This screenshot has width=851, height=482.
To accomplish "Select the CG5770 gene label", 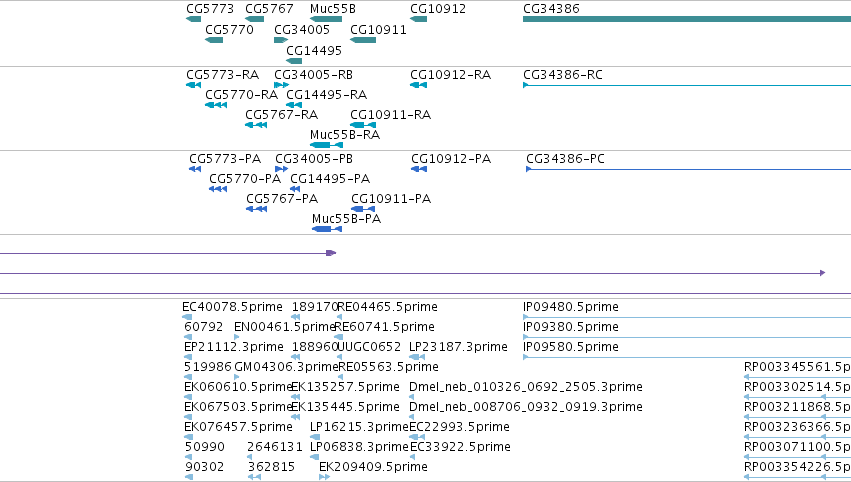I will tap(229, 30).
